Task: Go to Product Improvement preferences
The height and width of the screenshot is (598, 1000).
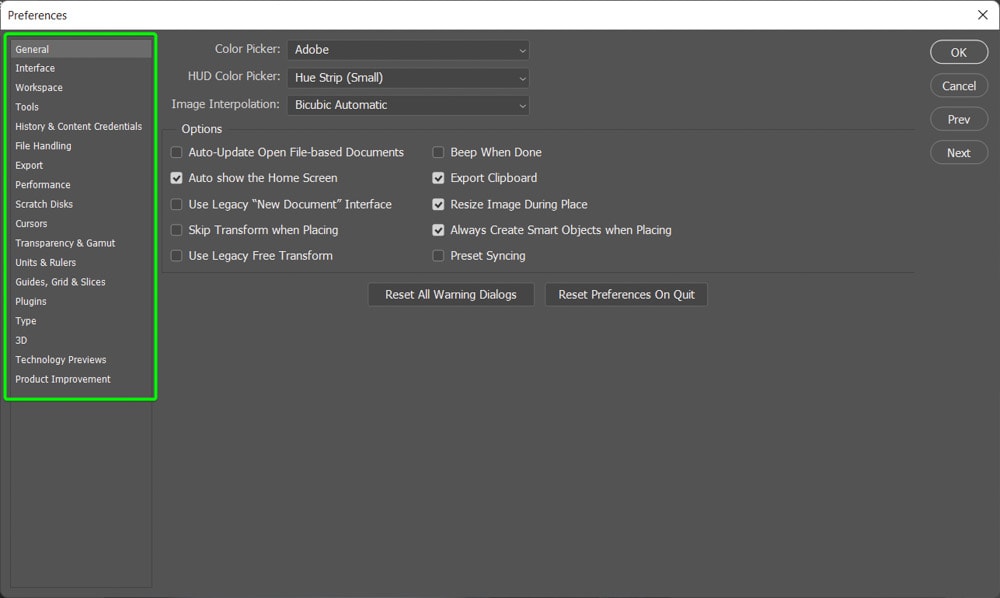Action: pos(81,379)
